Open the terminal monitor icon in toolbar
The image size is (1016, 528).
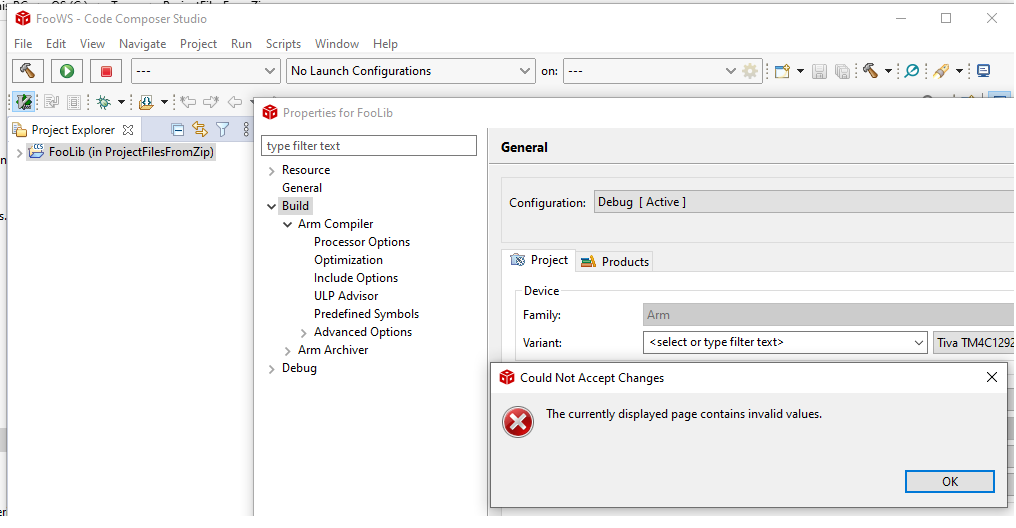pyautogui.click(x=983, y=71)
